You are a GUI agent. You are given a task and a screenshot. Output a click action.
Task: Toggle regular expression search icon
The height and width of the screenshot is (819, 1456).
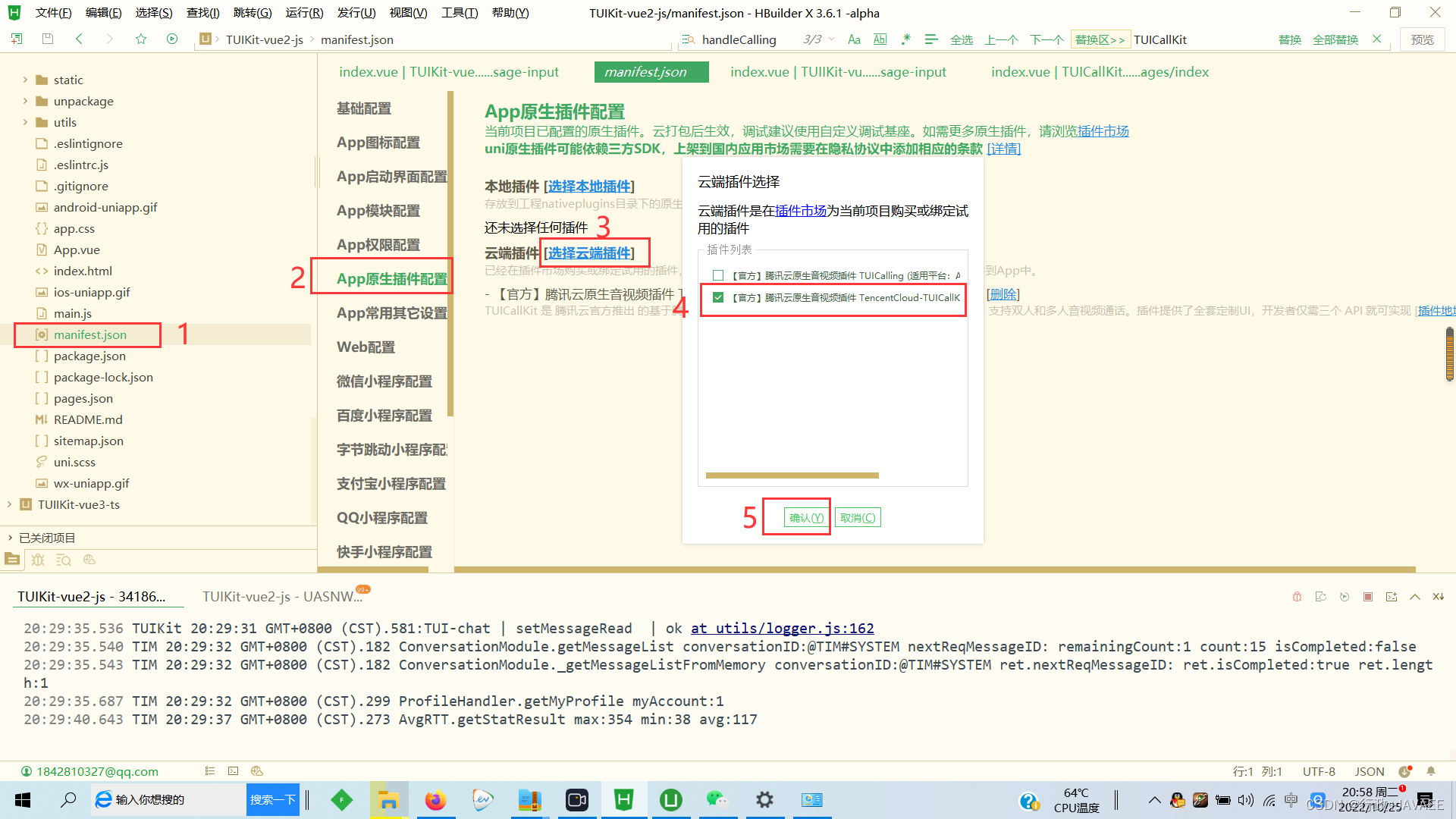click(905, 39)
